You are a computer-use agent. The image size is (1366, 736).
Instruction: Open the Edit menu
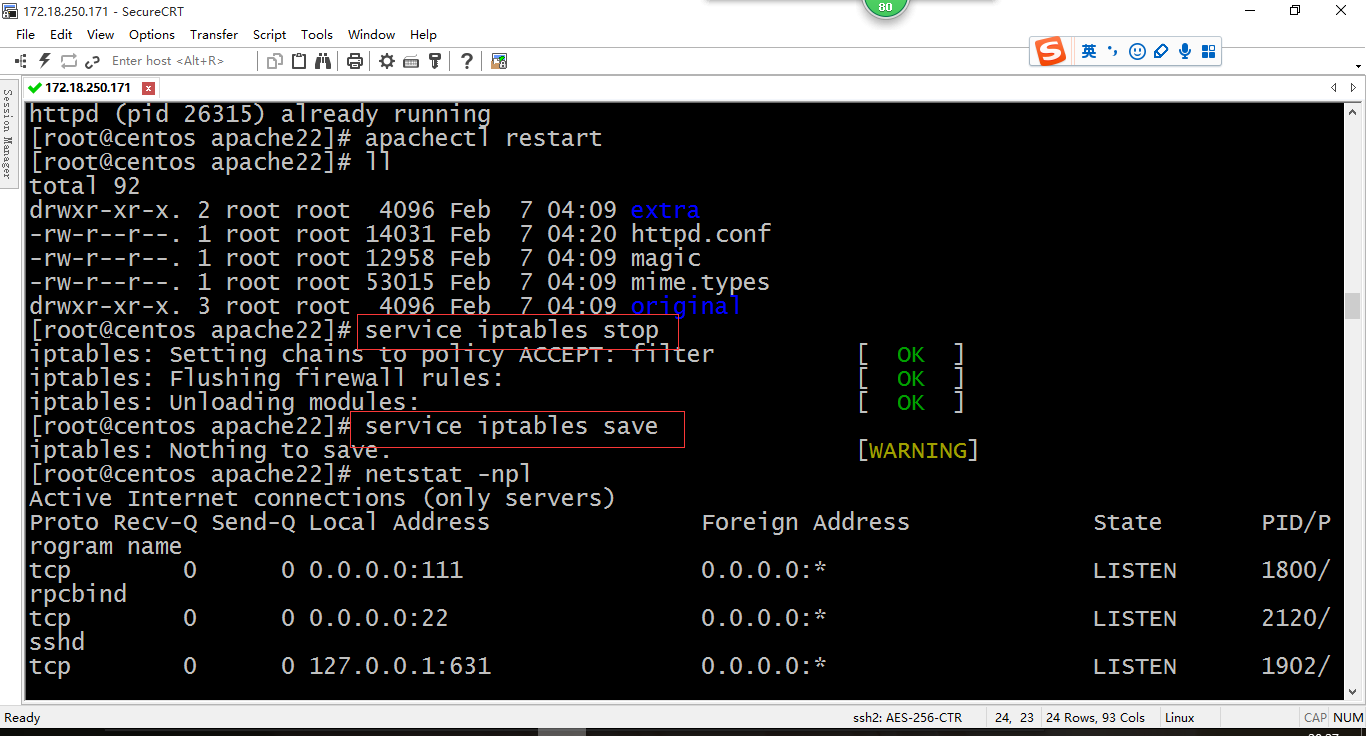(x=61, y=34)
